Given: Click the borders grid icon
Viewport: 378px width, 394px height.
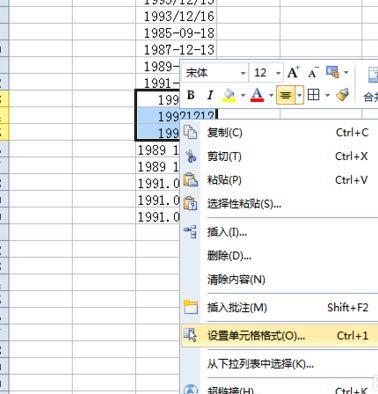Looking at the screenshot, I should click(313, 95).
